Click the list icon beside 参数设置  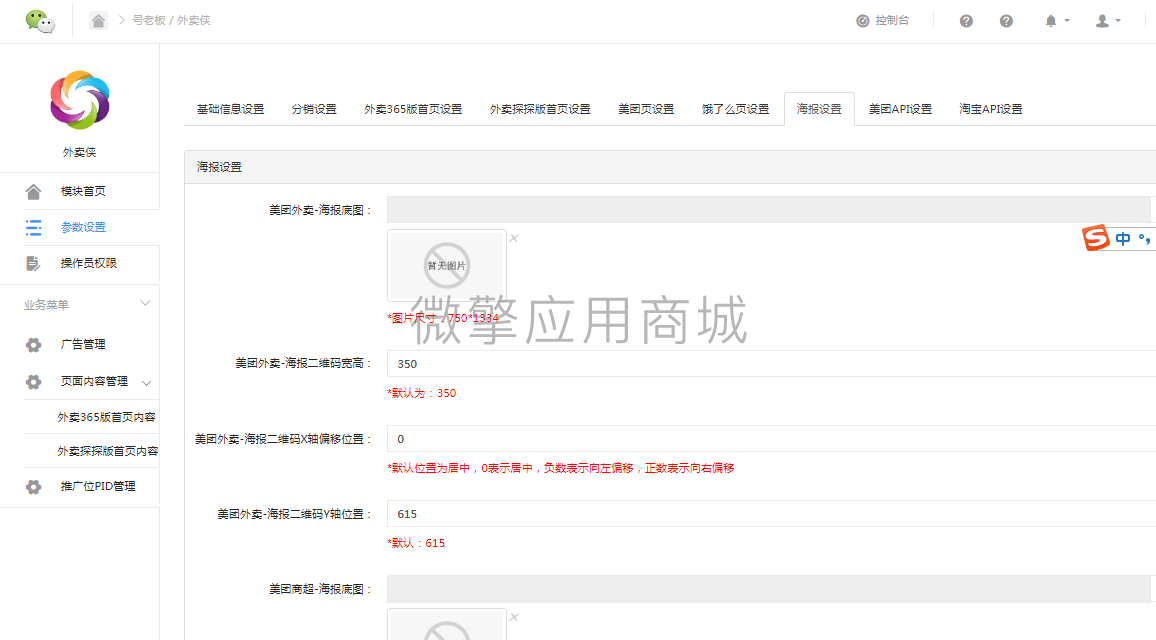click(33, 227)
